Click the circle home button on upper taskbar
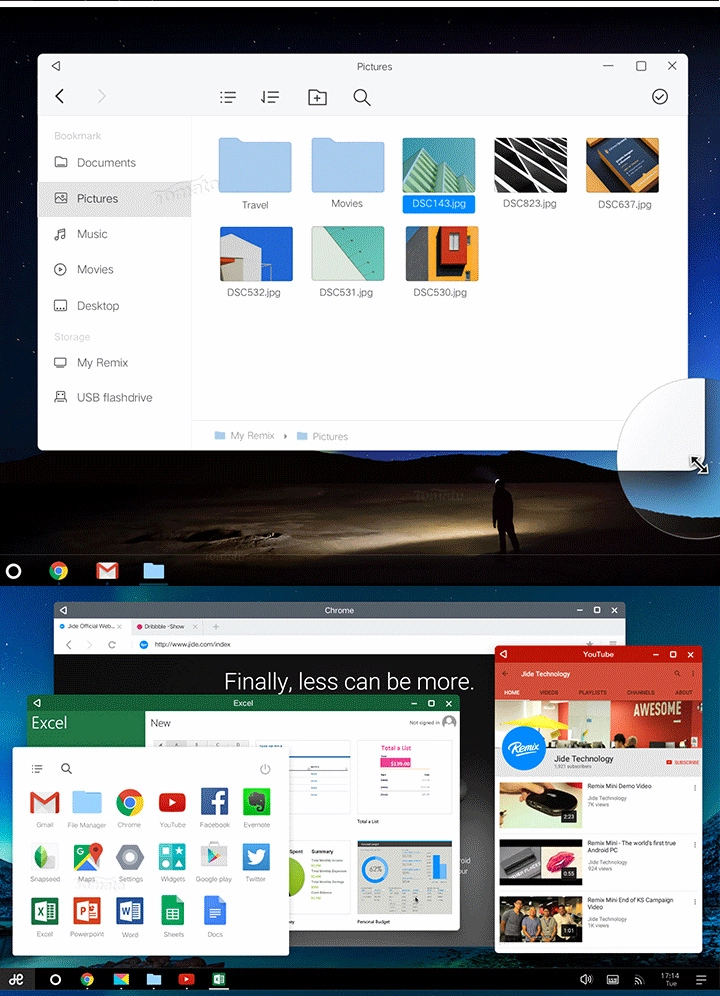This screenshot has height=996, width=720. 13,571
